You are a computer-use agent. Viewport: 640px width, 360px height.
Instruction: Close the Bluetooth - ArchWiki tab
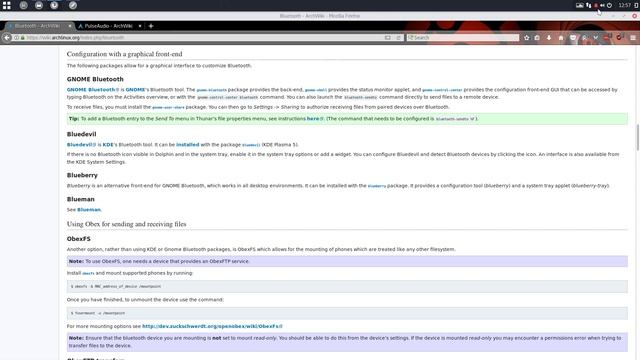coord(70,26)
